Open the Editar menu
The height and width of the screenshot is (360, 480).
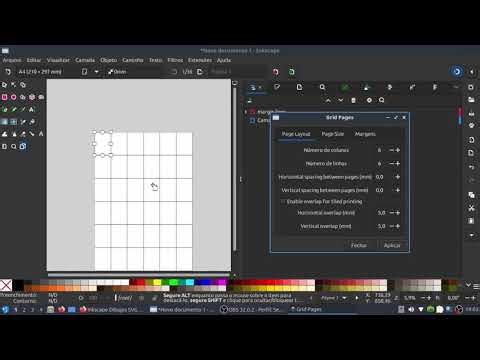coord(34,60)
